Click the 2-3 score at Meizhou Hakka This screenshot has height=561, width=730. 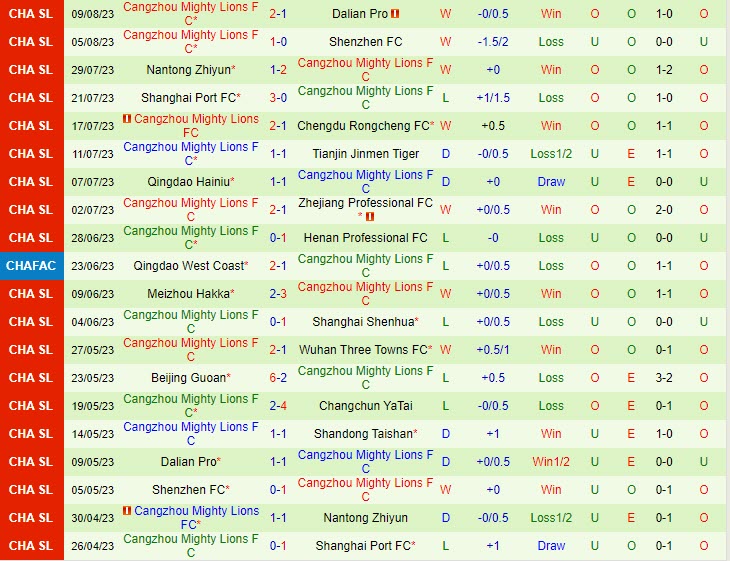click(278, 294)
